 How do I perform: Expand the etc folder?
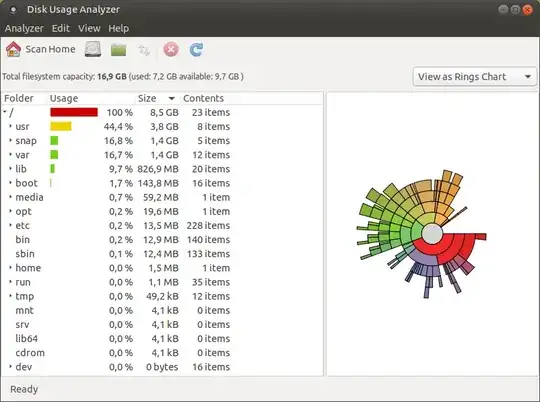[11, 225]
